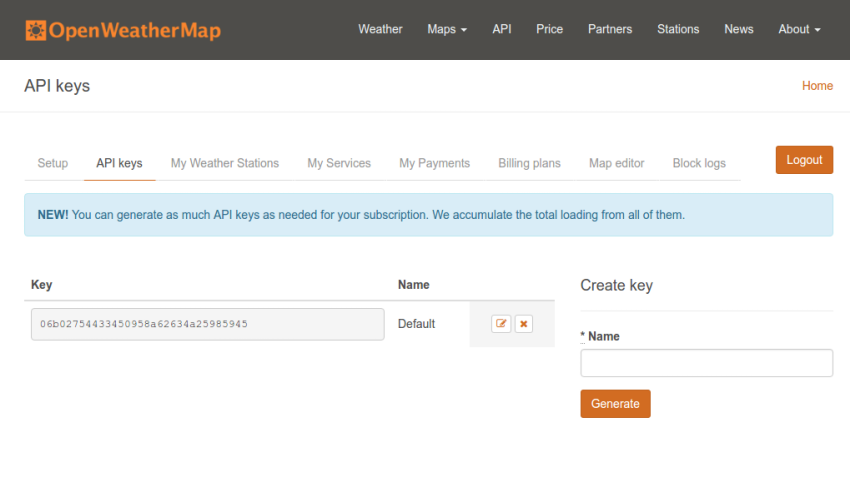Switch to the My Services tab

(339, 163)
